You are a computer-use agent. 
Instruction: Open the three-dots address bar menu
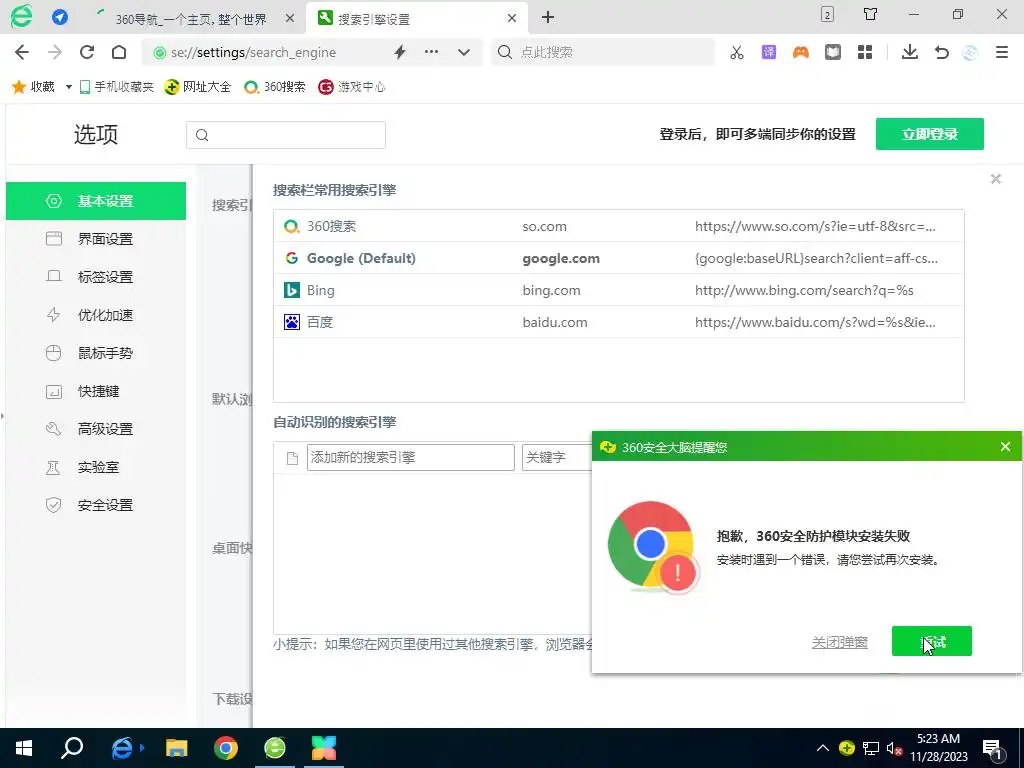coord(431,52)
